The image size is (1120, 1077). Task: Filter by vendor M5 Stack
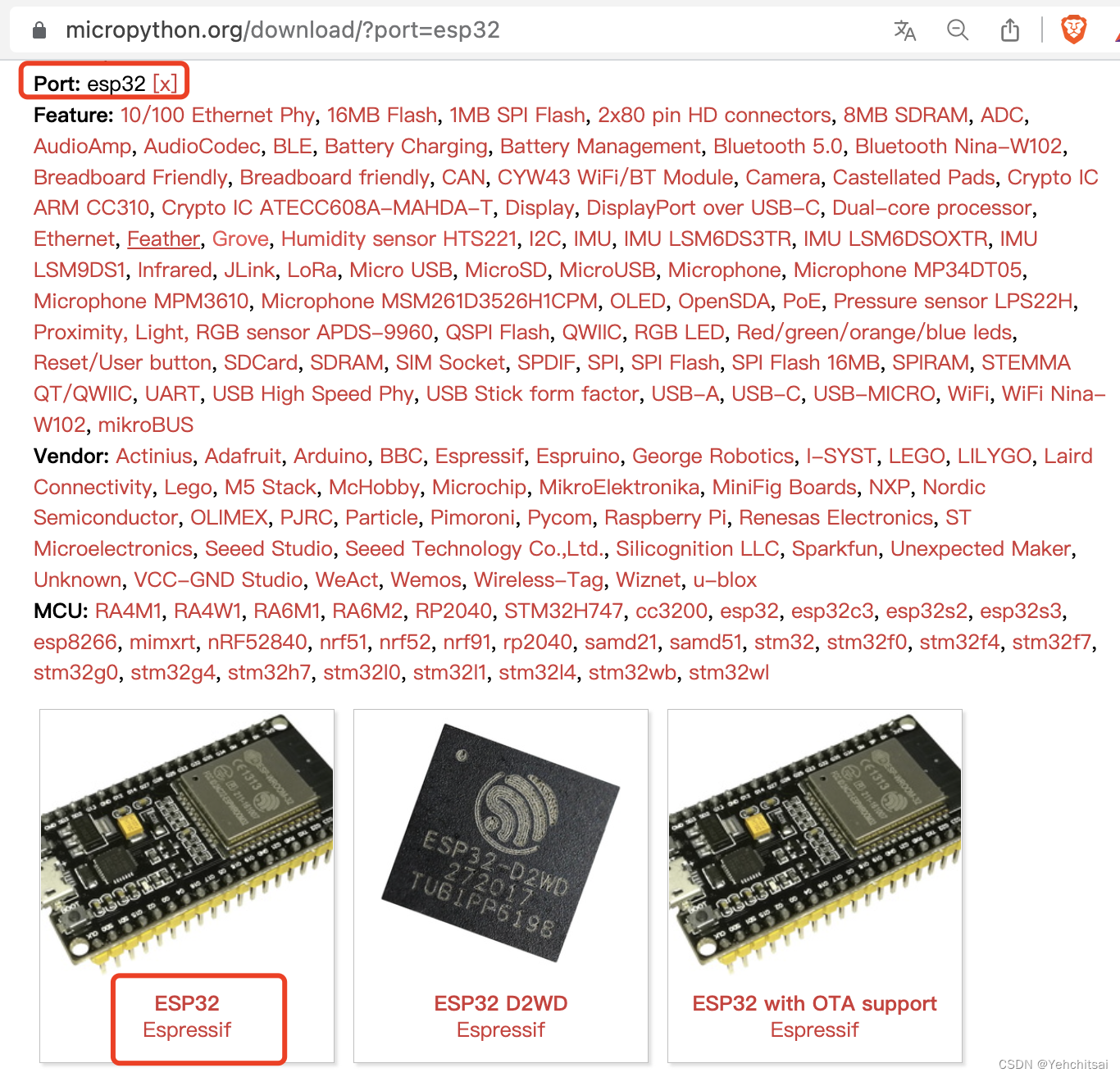click(x=271, y=488)
